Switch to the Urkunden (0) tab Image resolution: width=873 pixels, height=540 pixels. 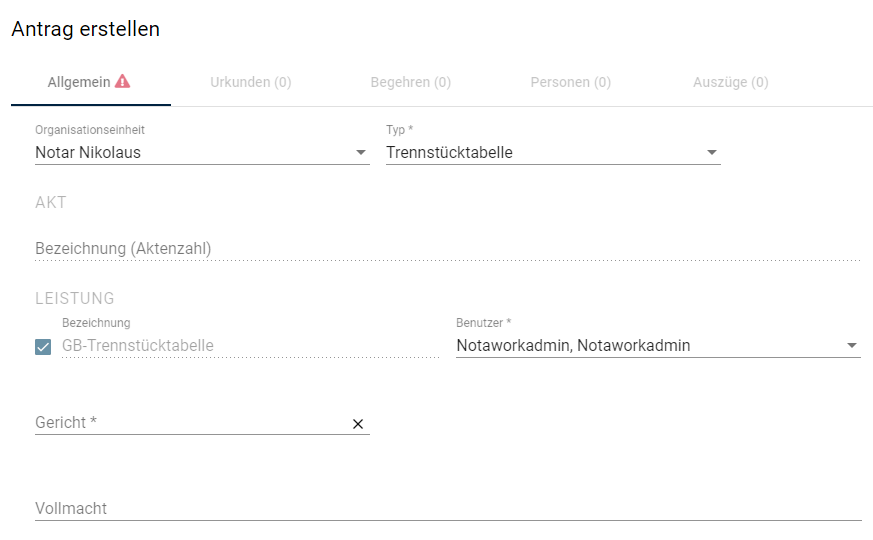click(x=251, y=82)
